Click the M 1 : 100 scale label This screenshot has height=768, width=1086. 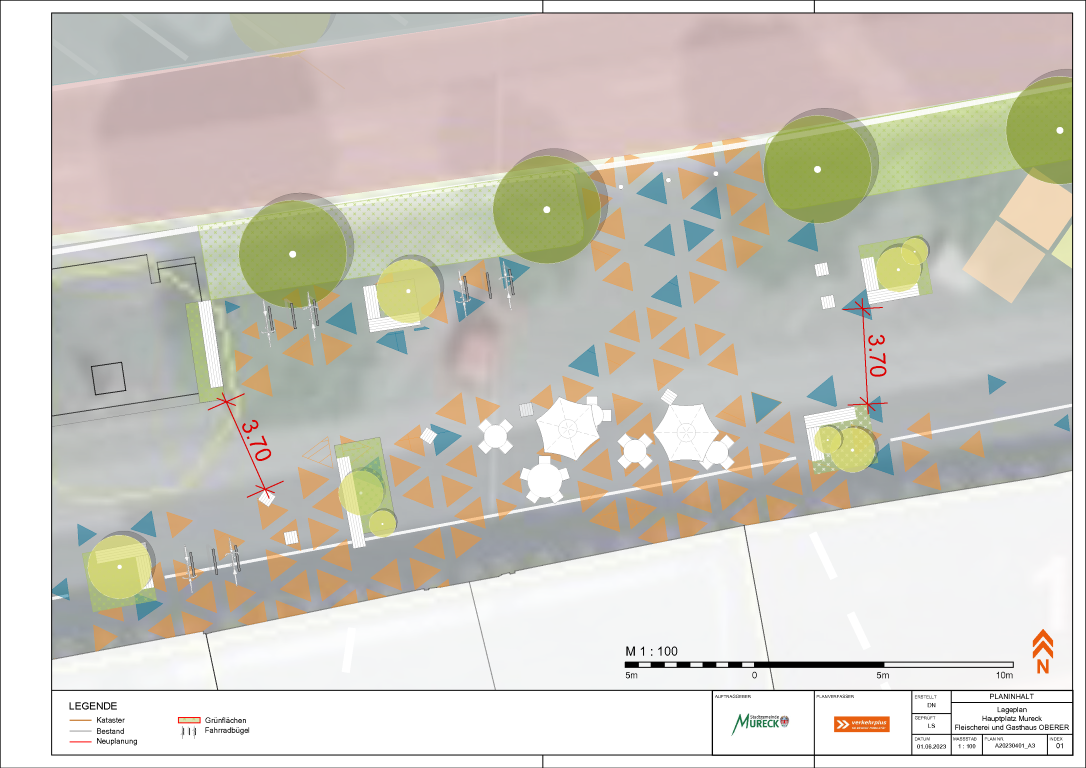click(651, 652)
